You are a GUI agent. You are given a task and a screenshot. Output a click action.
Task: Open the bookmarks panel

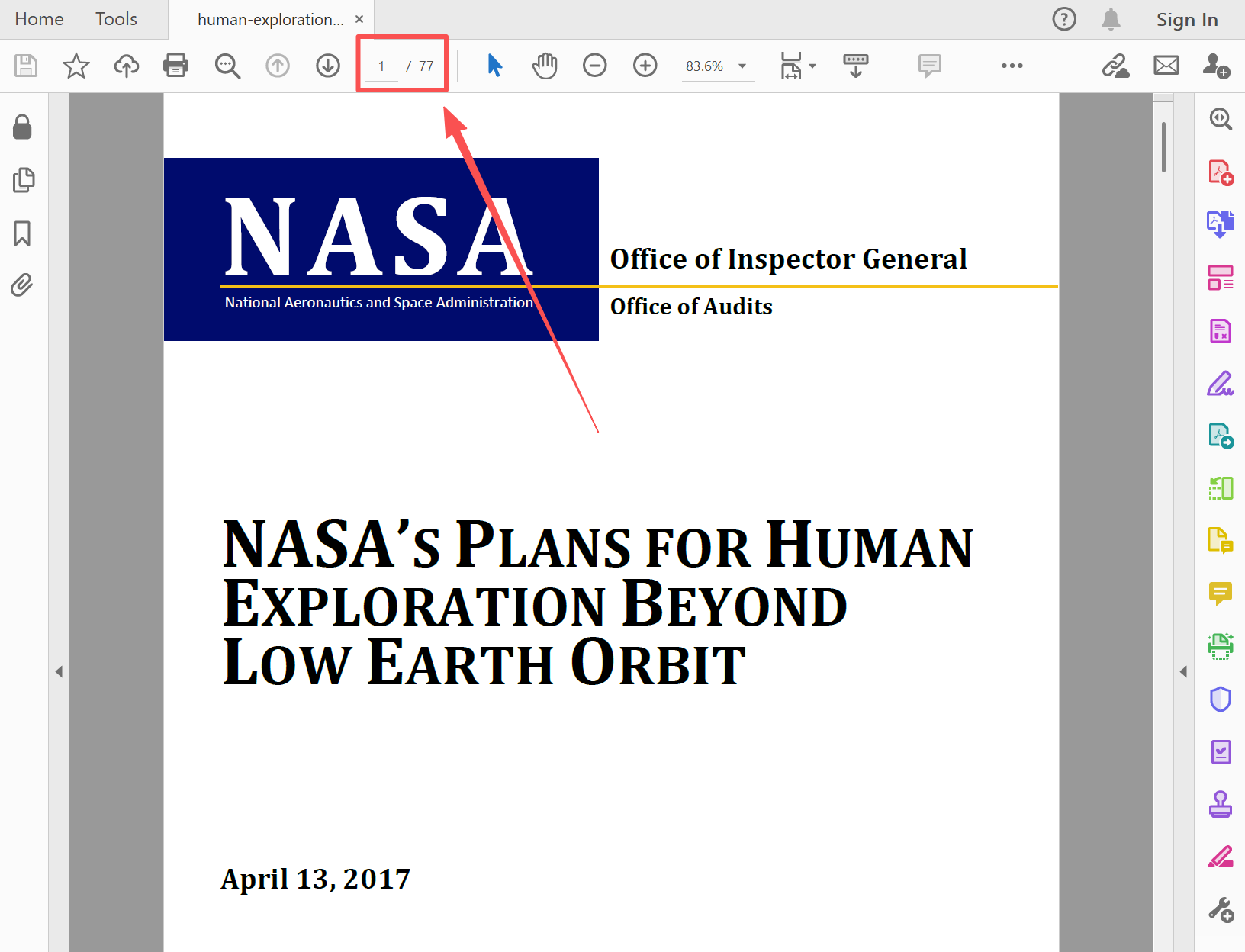[23, 233]
